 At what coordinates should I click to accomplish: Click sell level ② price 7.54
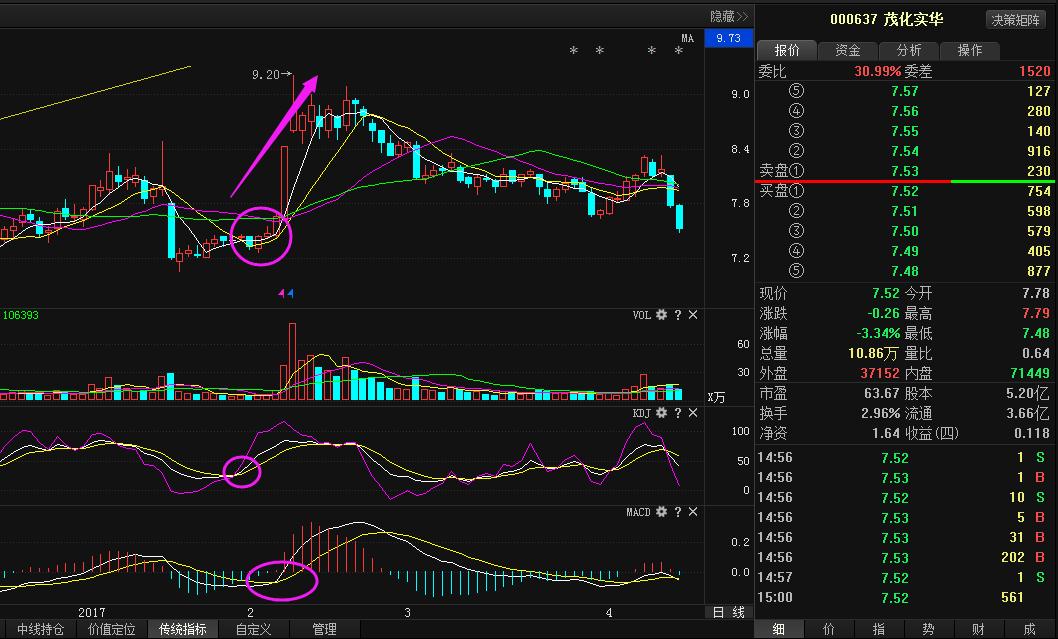click(x=904, y=151)
